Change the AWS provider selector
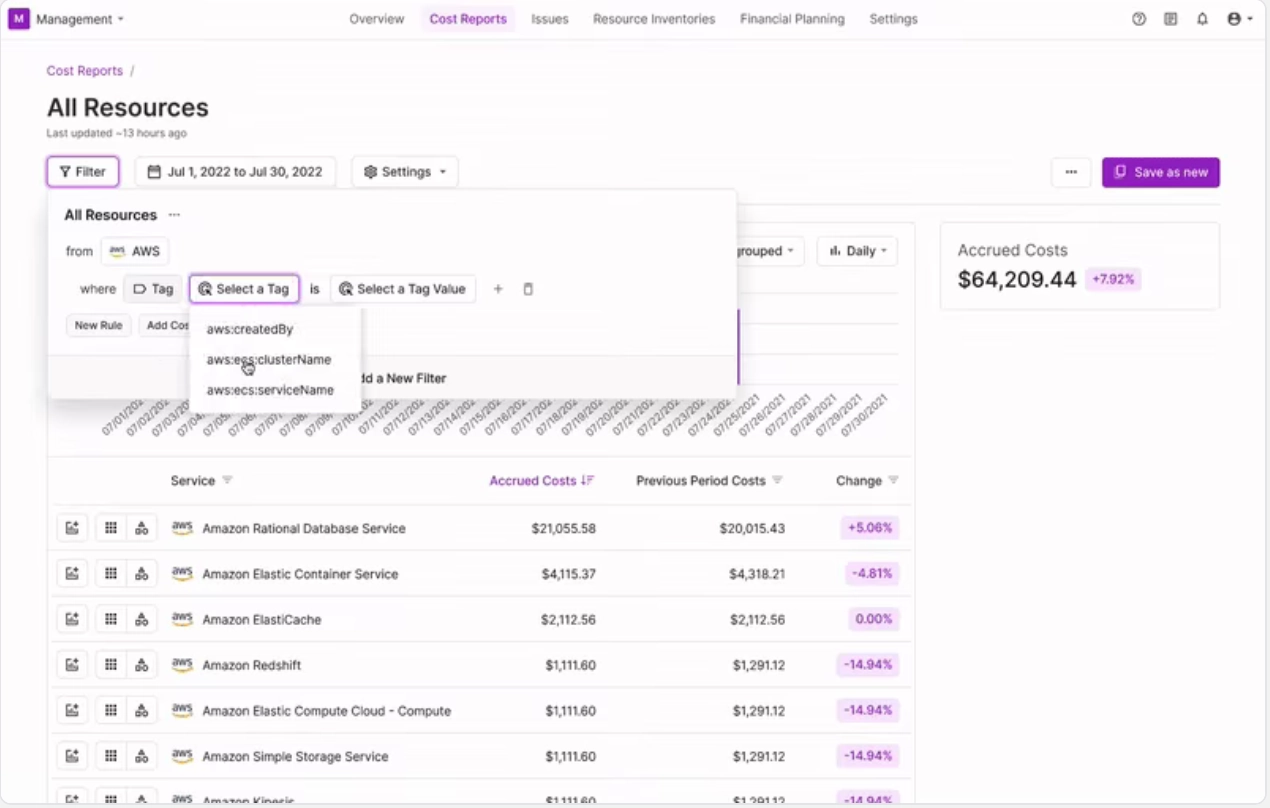This screenshot has width=1270, height=808. coord(135,251)
